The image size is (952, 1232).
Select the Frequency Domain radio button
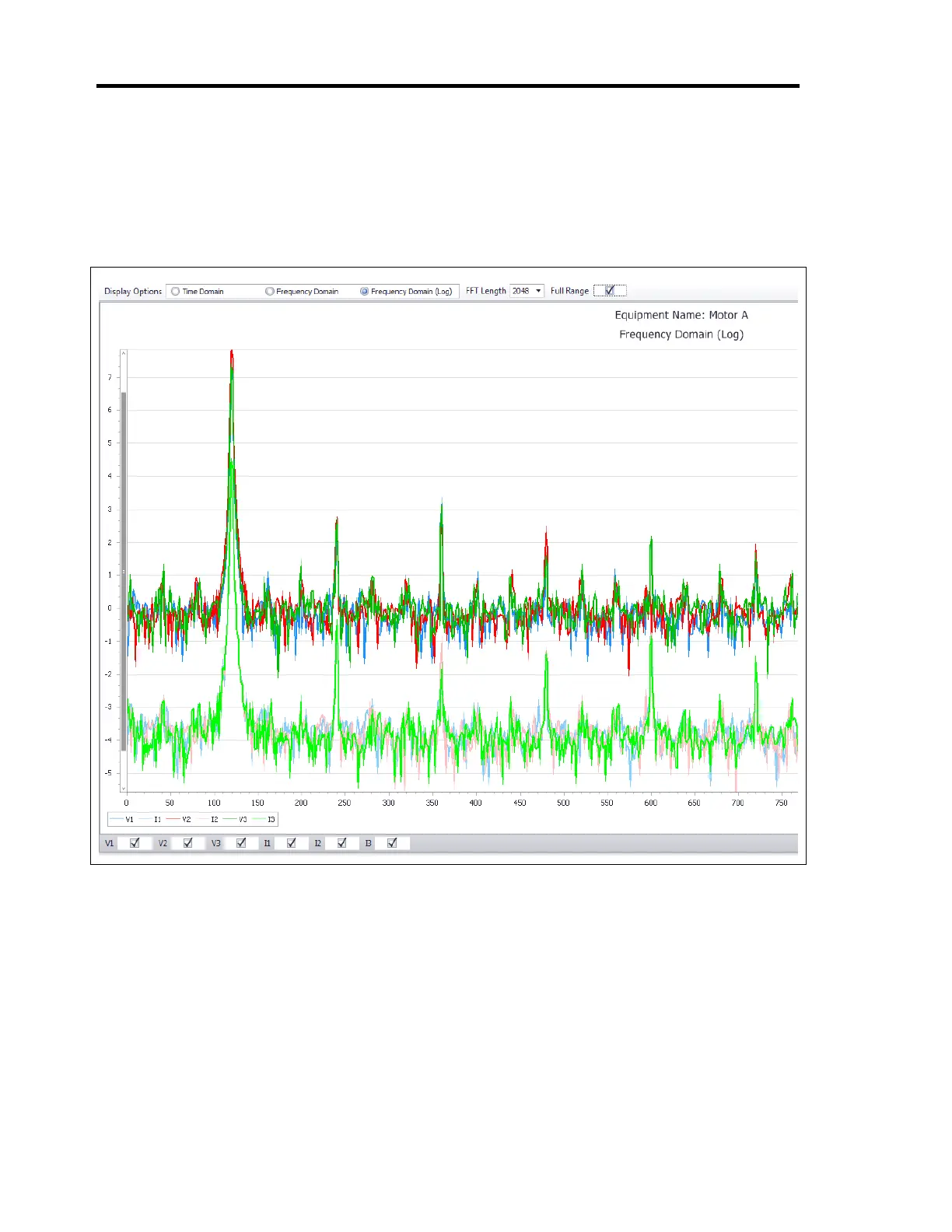coord(270,292)
